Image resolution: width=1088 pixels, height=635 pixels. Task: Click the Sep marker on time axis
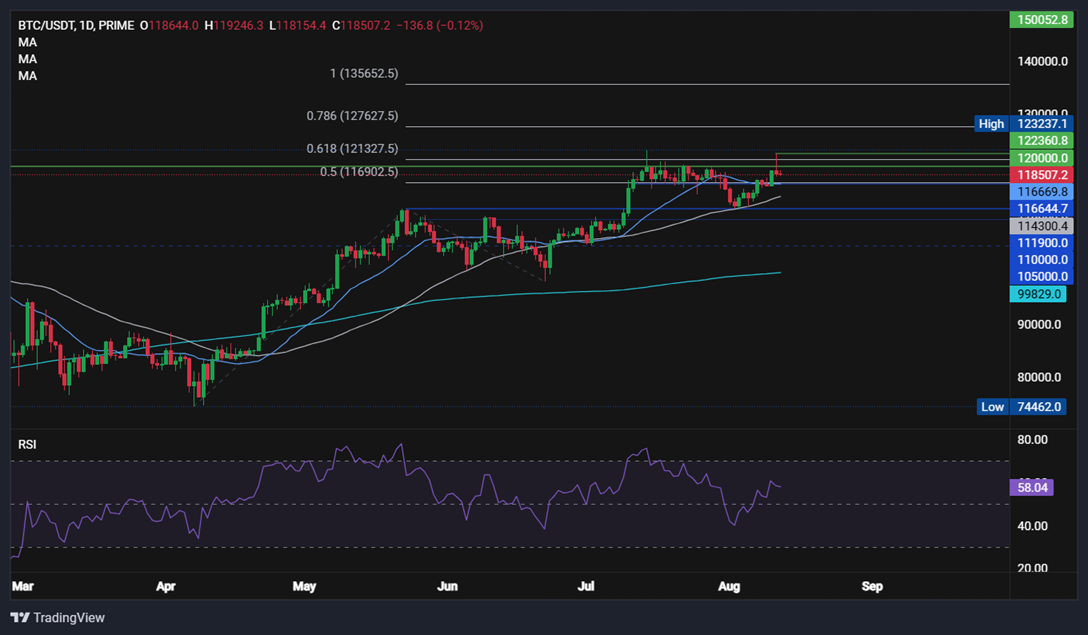click(x=872, y=584)
